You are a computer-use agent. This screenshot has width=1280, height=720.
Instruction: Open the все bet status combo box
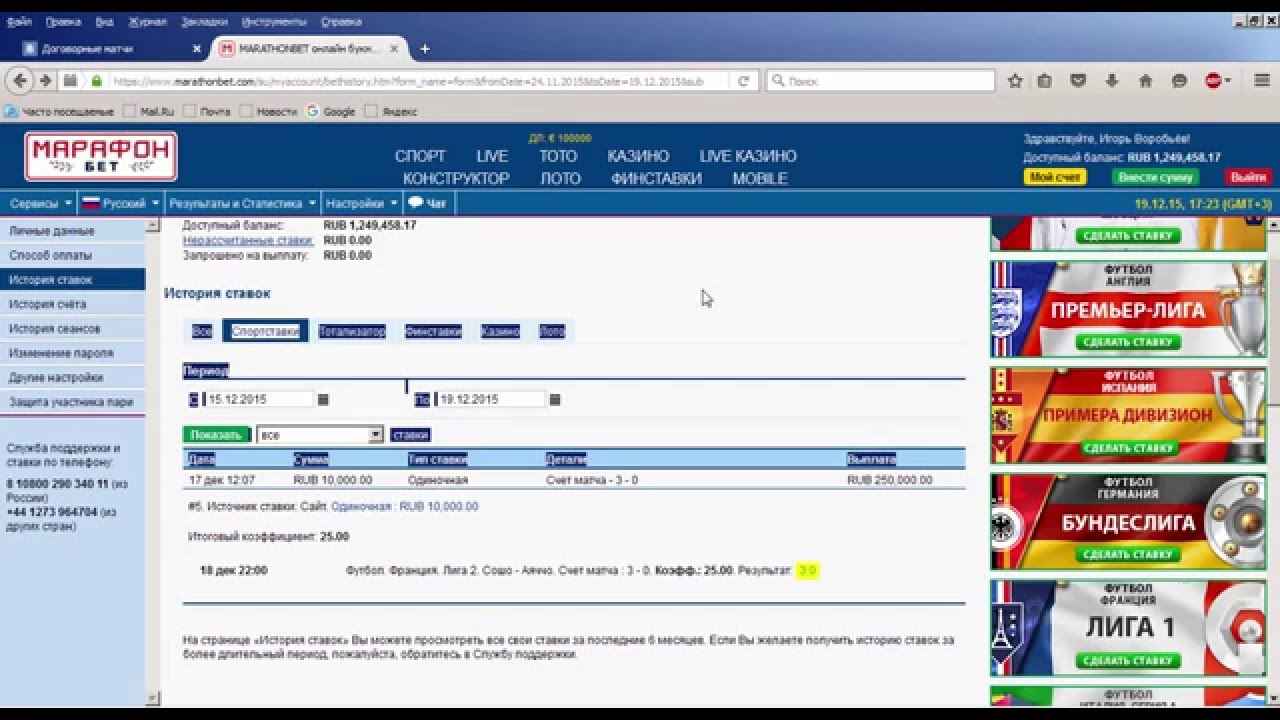(320, 435)
